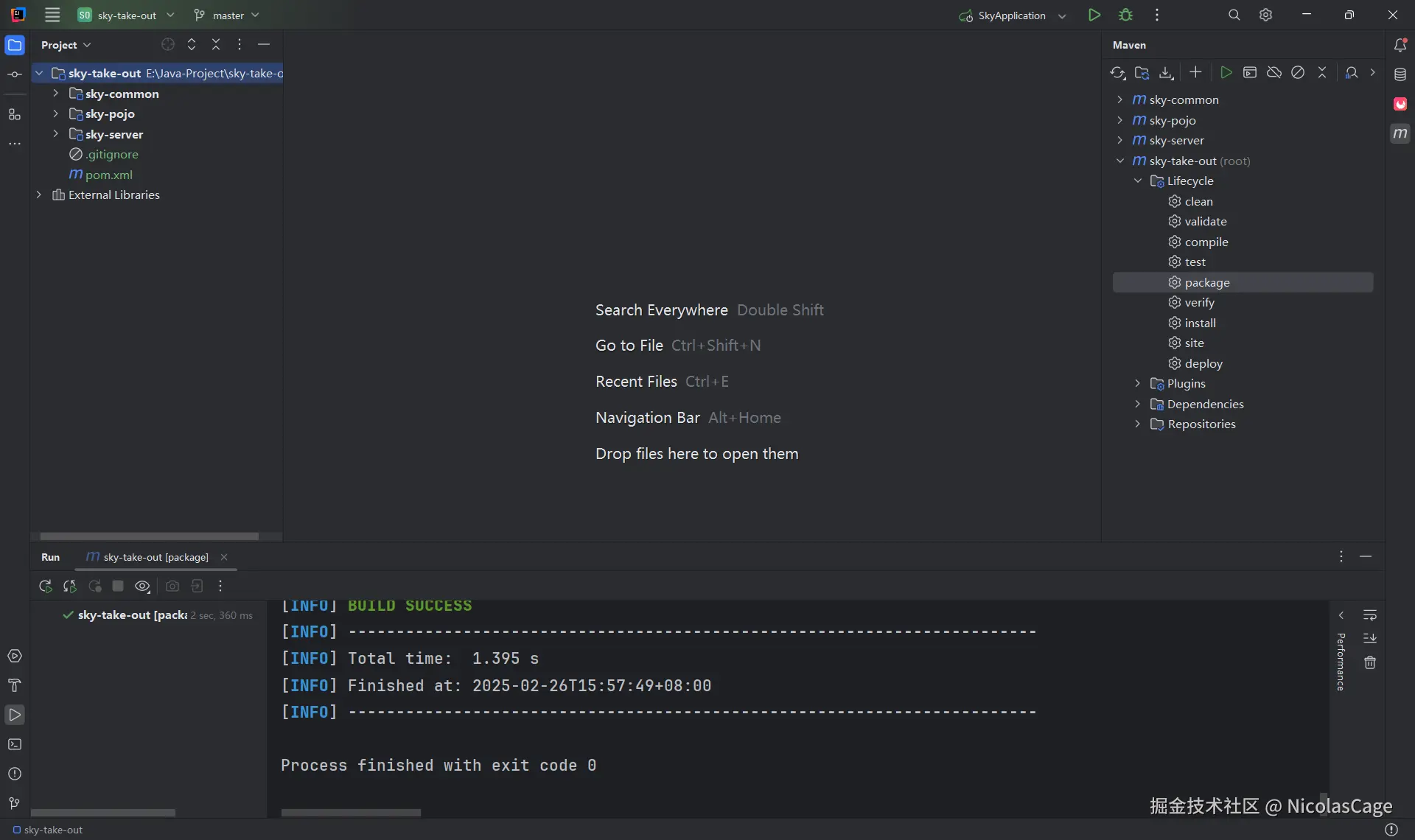Open pom.xml in project tree
Screen dimensions: 1415x840
click(108, 175)
